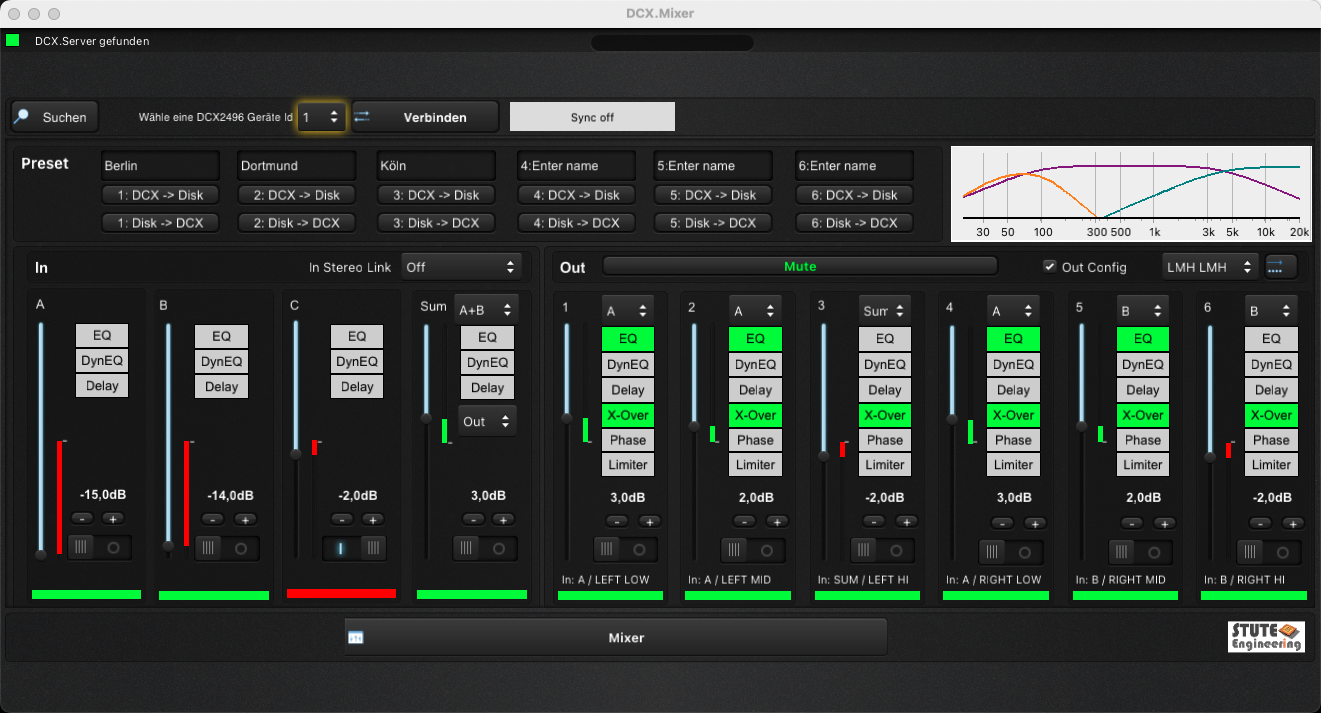Open output 4 source dropdown

(x=1013, y=311)
